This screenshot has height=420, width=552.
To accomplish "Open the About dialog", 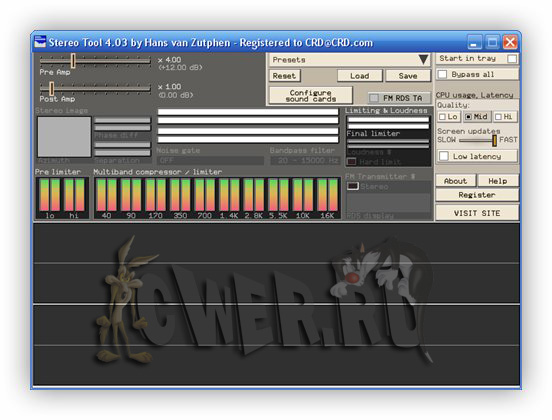I will (456, 181).
